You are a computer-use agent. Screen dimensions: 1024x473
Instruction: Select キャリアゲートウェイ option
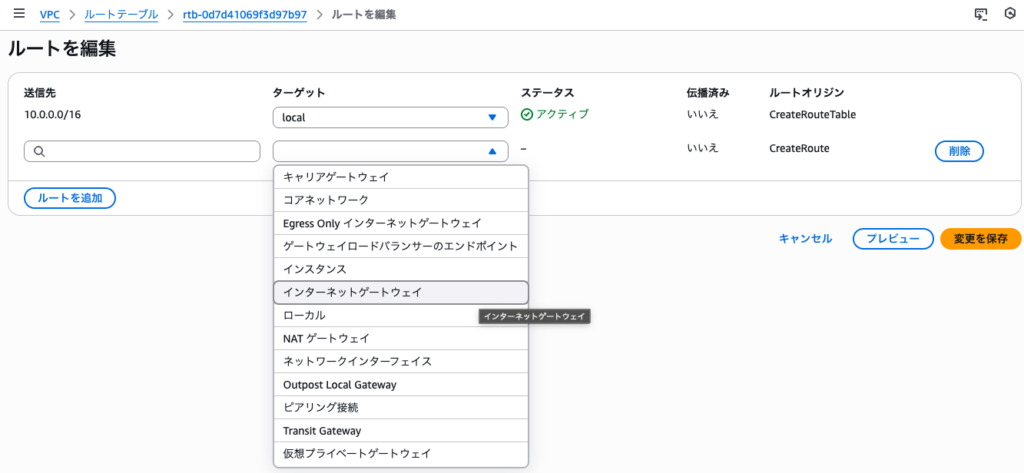click(400, 177)
